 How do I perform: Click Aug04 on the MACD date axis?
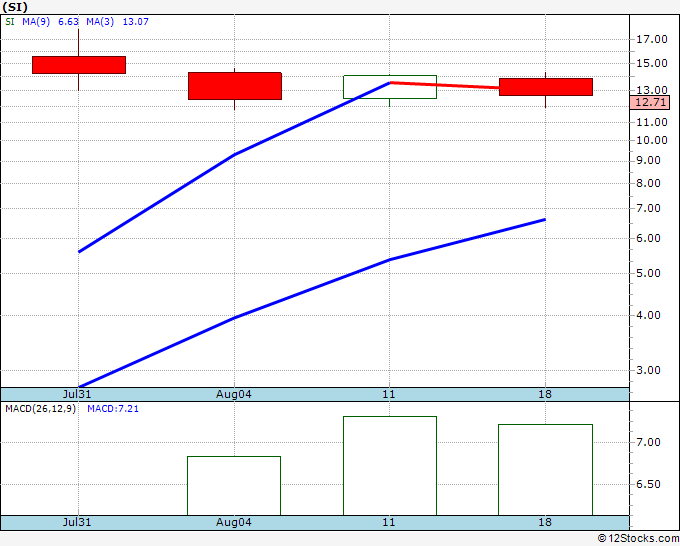point(233,522)
